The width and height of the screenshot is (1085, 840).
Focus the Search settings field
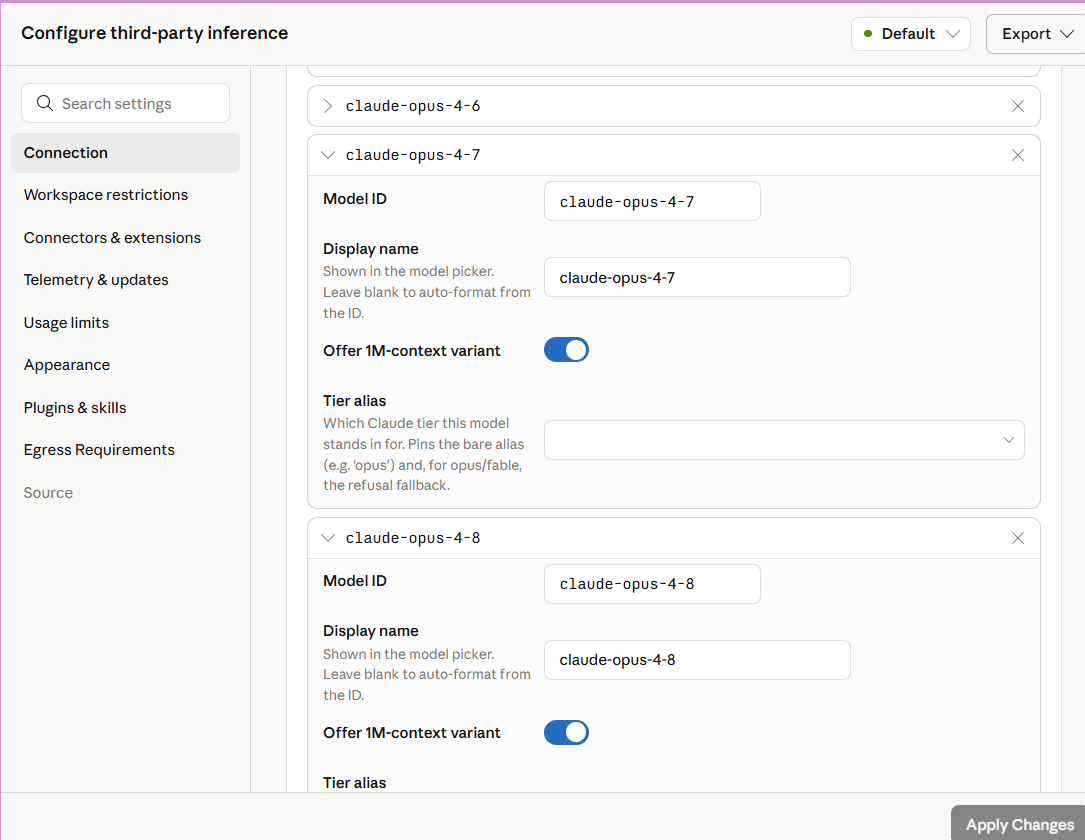point(125,103)
